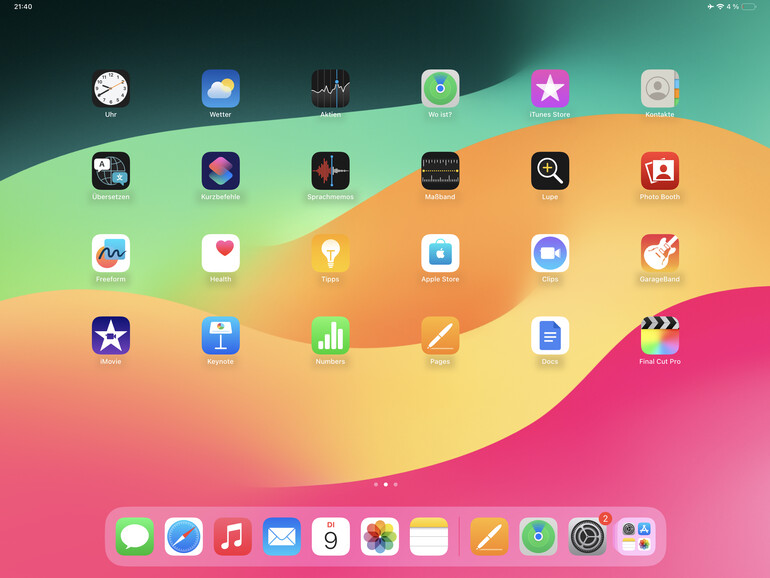Viewport: 770px width, 578px height.
Task: Open Settings with badge 2 in dock
Action: (587, 536)
